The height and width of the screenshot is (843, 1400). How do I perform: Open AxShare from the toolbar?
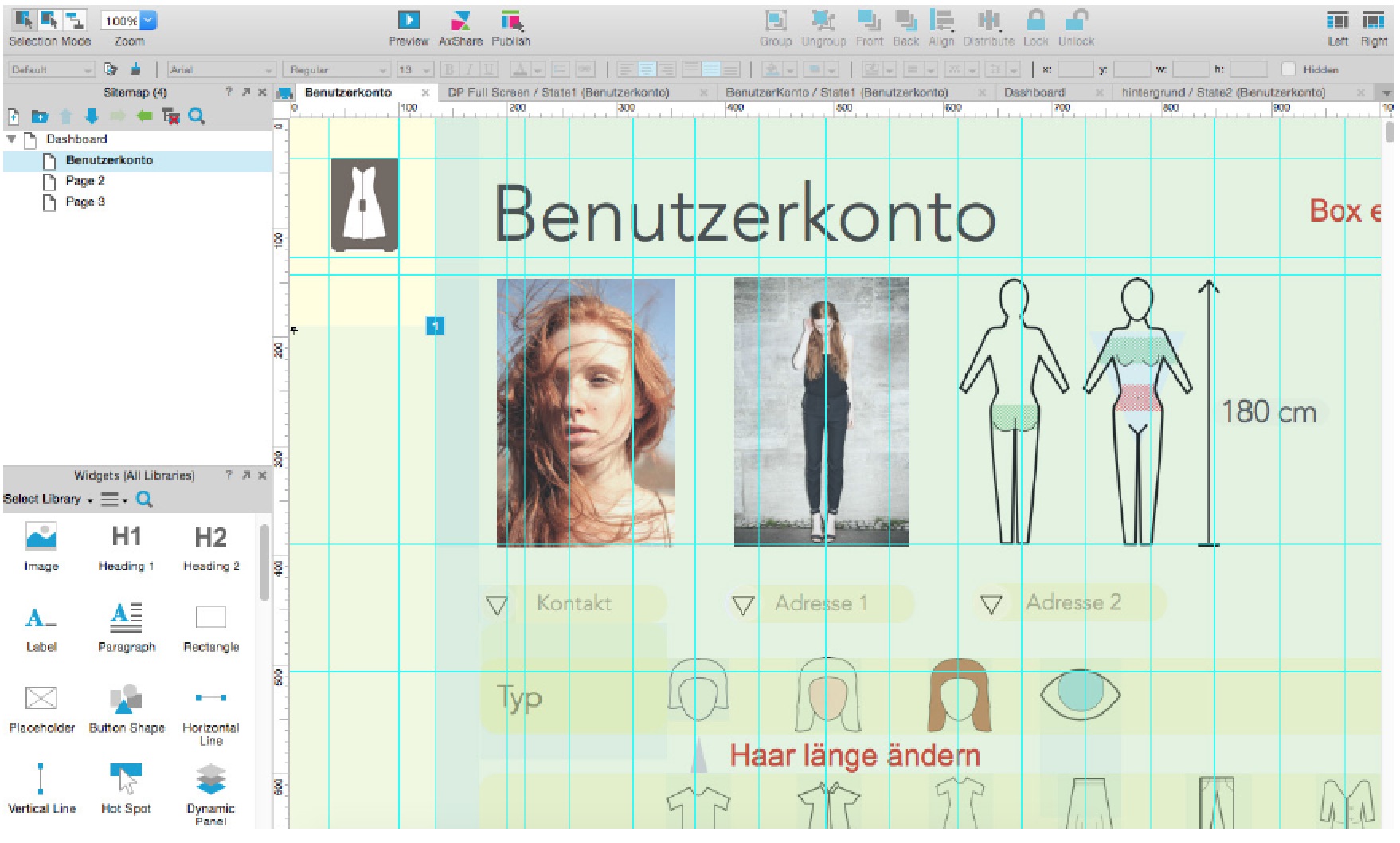(x=460, y=21)
